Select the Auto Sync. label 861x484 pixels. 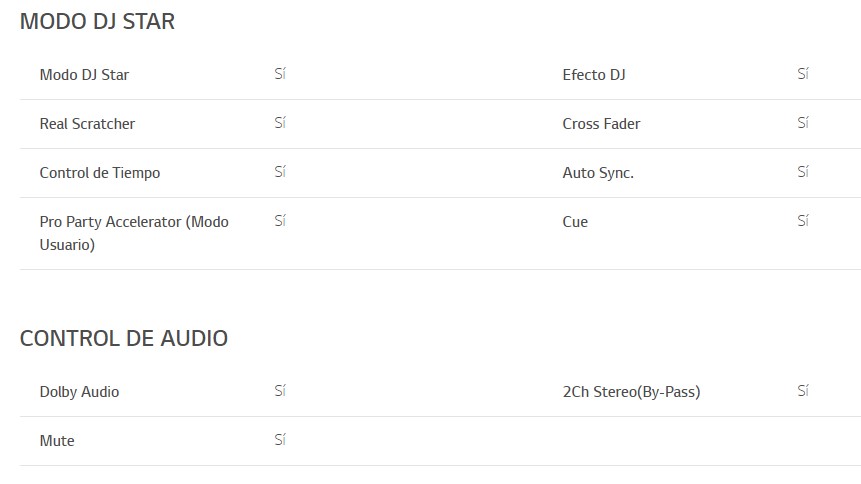coord(598,173)
